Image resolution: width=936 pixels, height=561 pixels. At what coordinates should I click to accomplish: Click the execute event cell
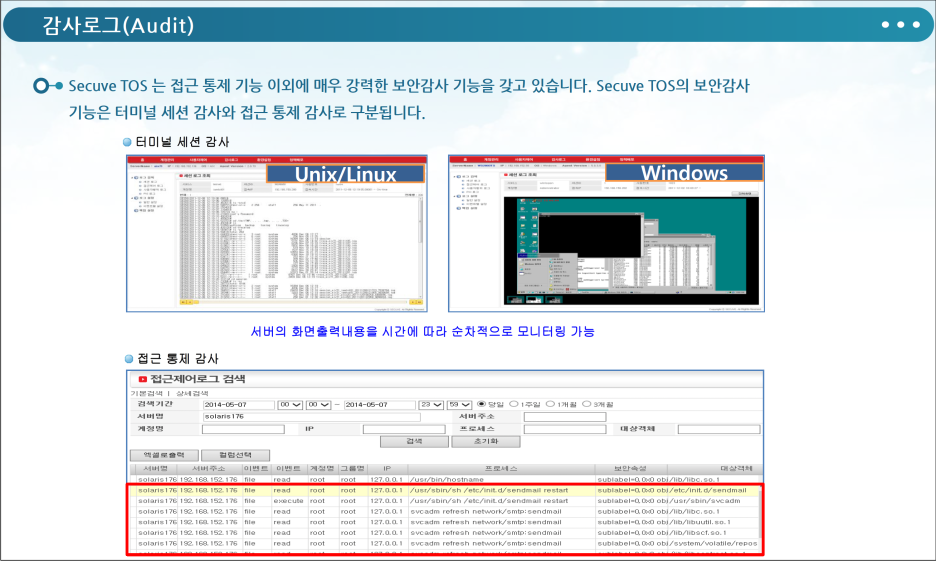tap(289, 501)
